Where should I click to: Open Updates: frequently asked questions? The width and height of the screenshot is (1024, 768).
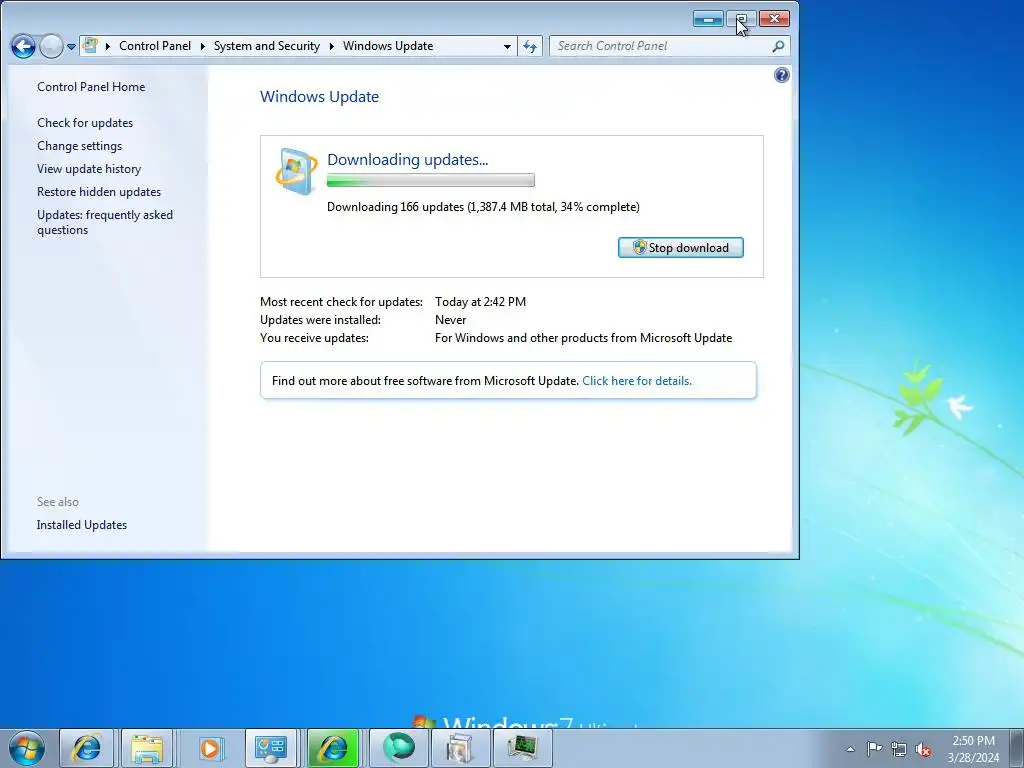[104, 222]
